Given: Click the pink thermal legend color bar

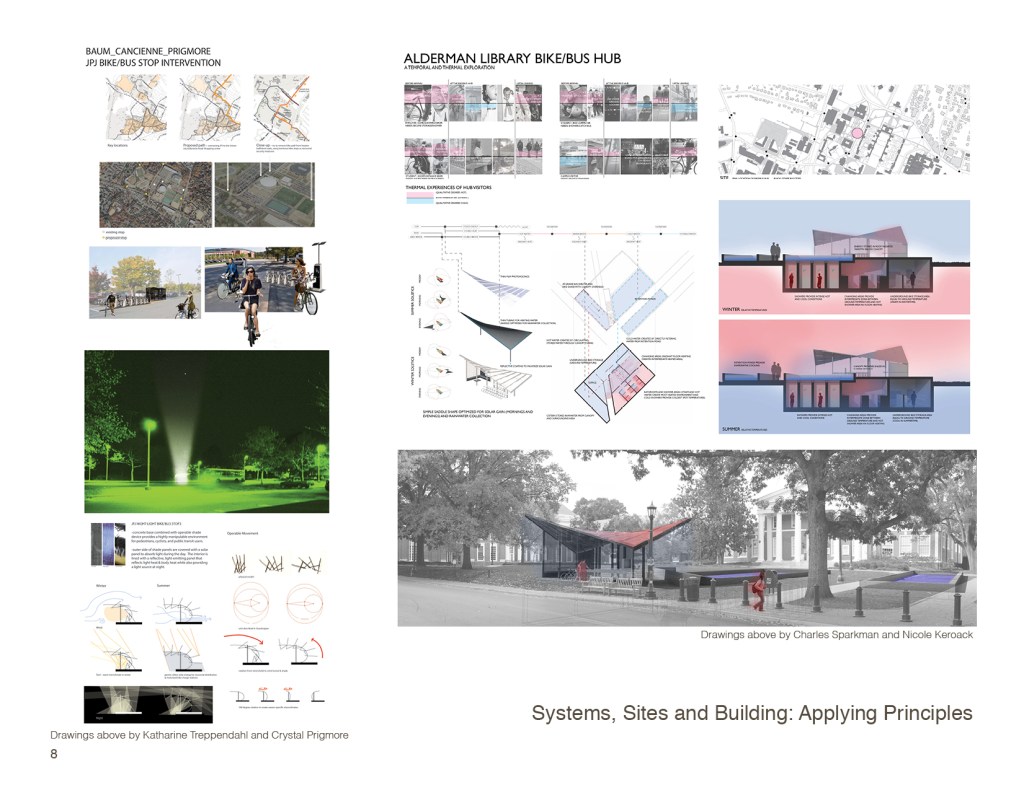Looking at the screenshot, I should click(427, 198).
